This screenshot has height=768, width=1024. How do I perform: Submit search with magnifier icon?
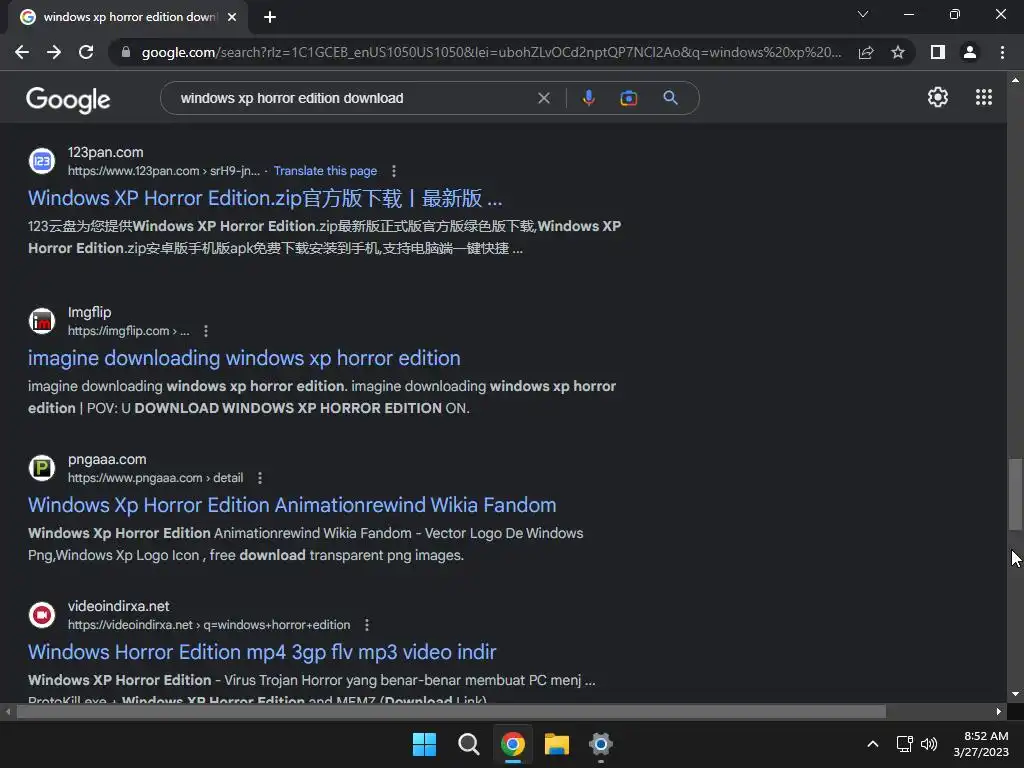(x=670, y=98)
